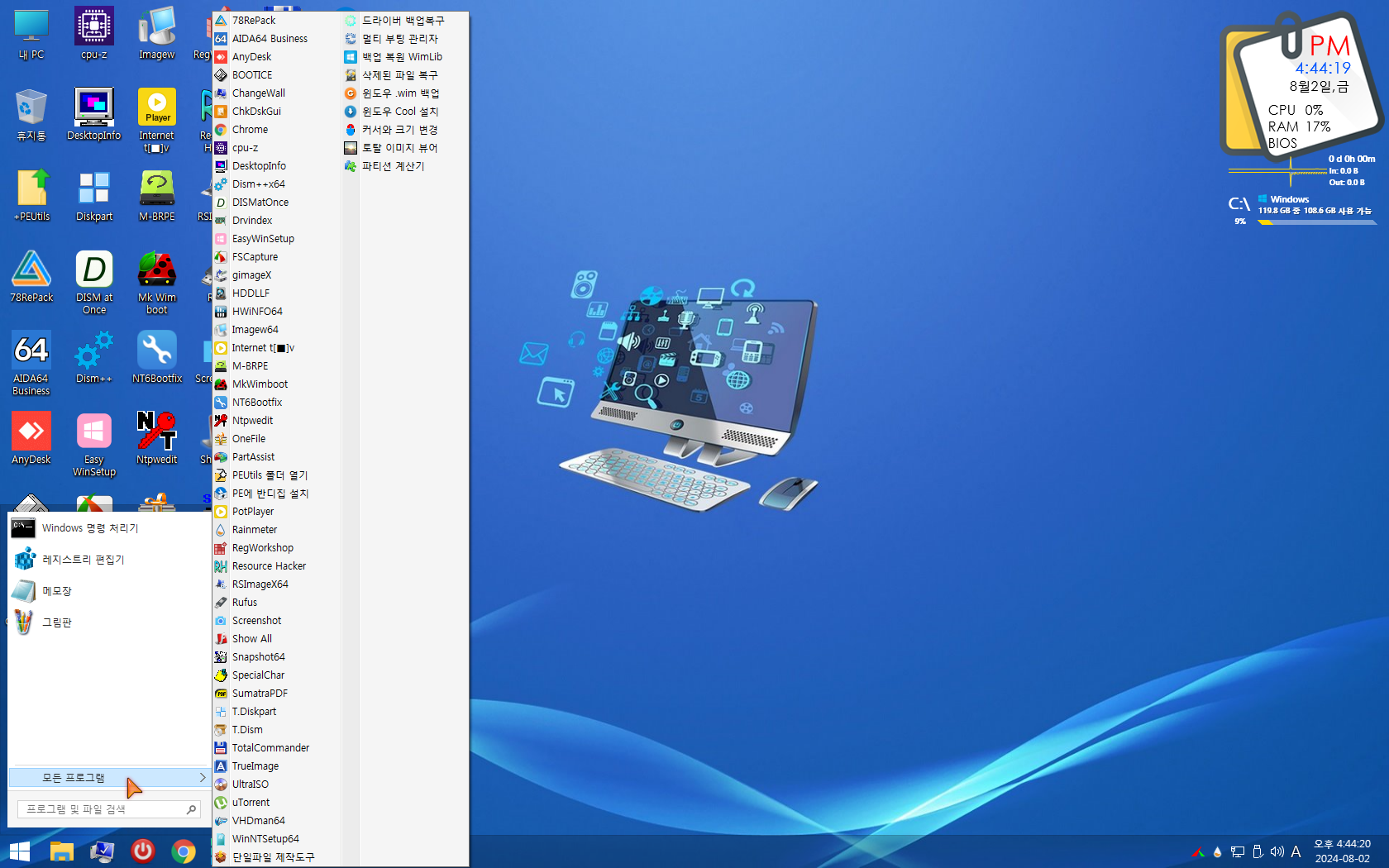Click the IME language indicator A in tray
The width and height of the screenshot is (1389, 868).
coord(1296,851)
